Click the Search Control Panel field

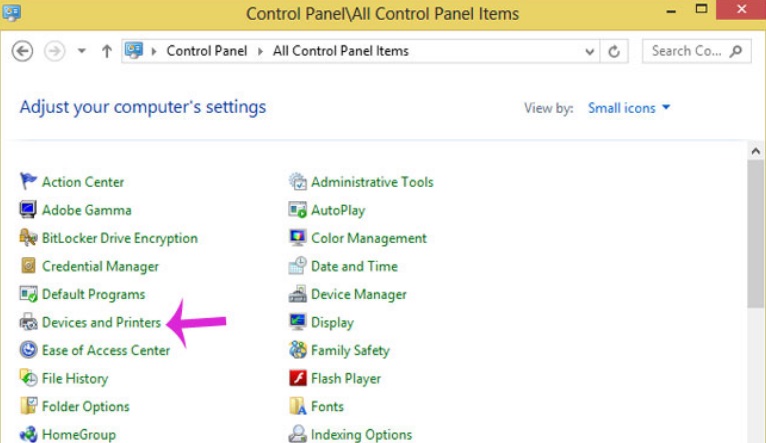click(687, 51)
